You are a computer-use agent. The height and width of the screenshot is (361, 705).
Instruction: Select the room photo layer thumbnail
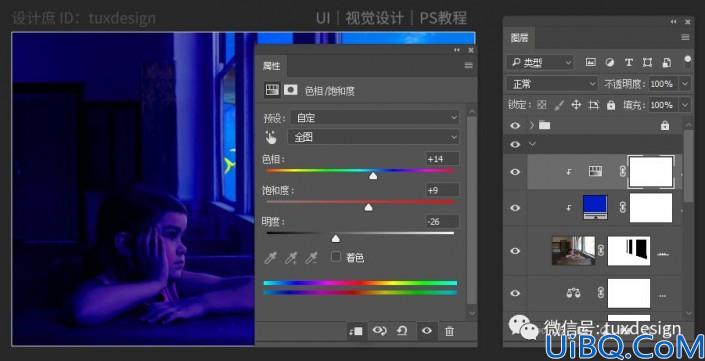(x=574, y=251)
